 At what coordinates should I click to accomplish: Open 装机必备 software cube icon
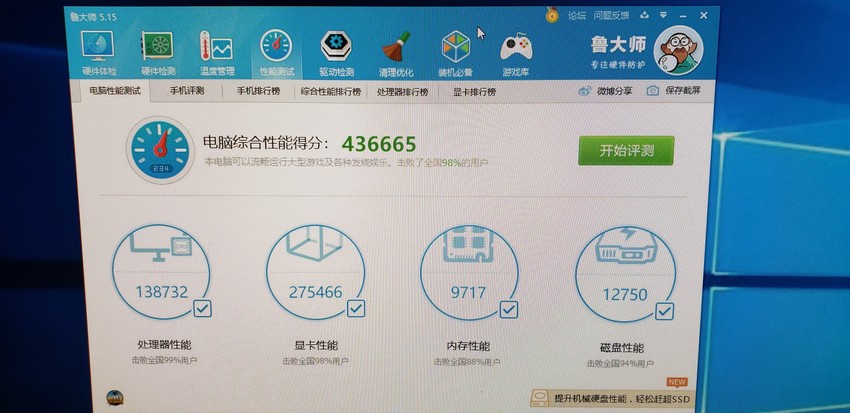pyautogui.click(x=455, y=54)
